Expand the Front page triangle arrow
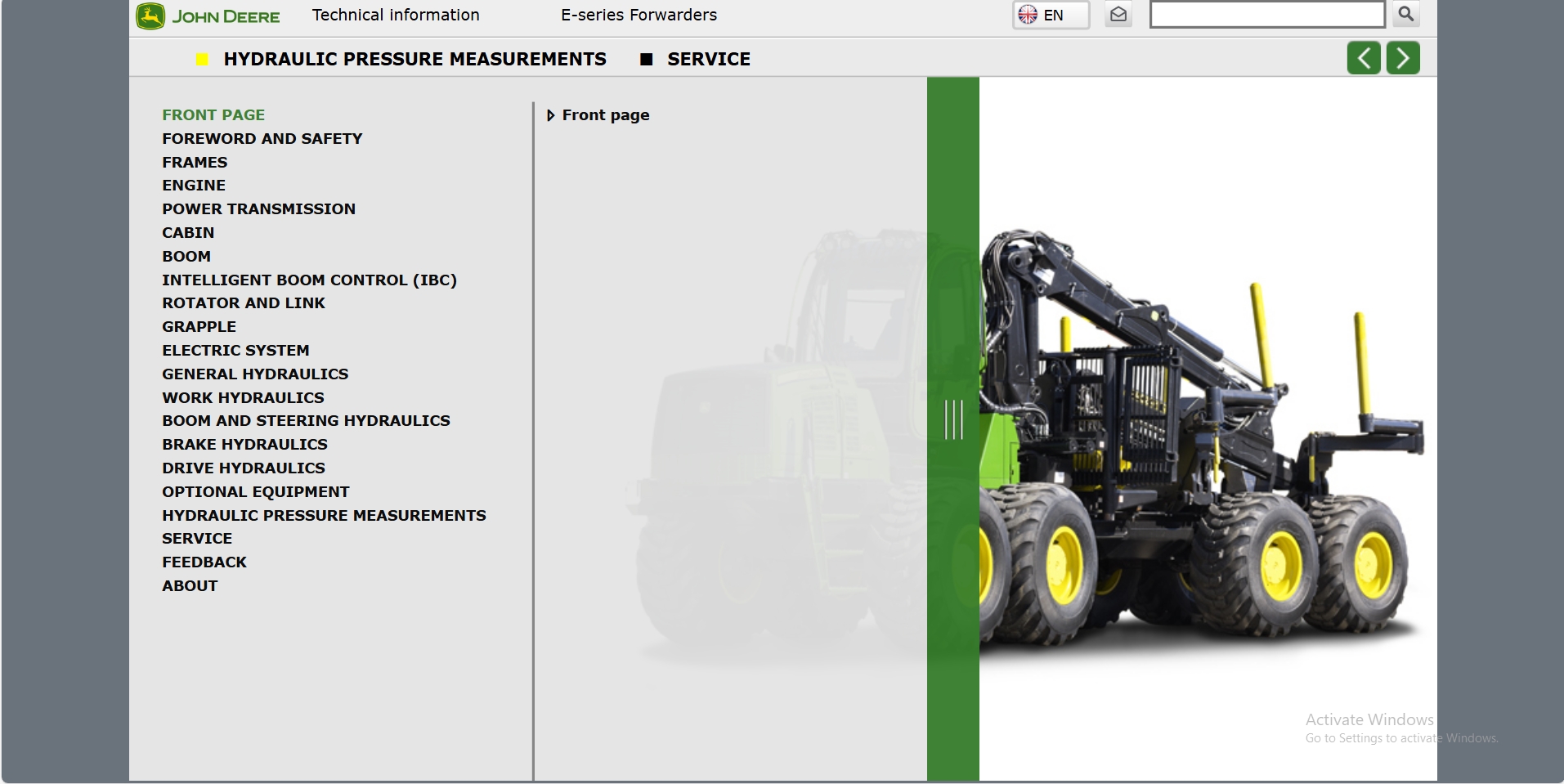1564x784 pixels. click(550, 115)
